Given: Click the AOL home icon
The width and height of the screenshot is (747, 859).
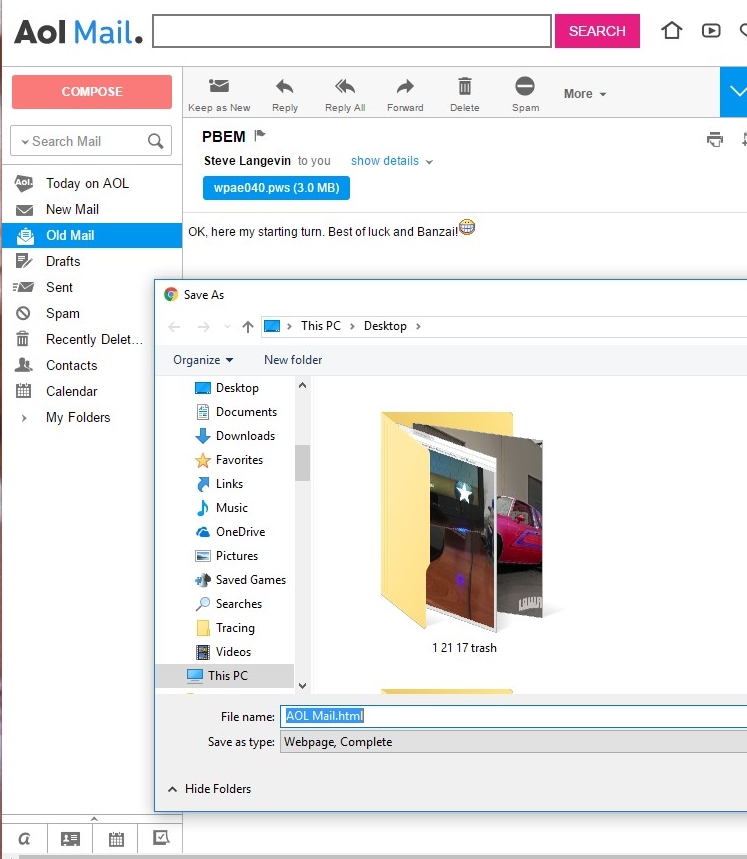Looking at the screenshot, I should 671,30.
